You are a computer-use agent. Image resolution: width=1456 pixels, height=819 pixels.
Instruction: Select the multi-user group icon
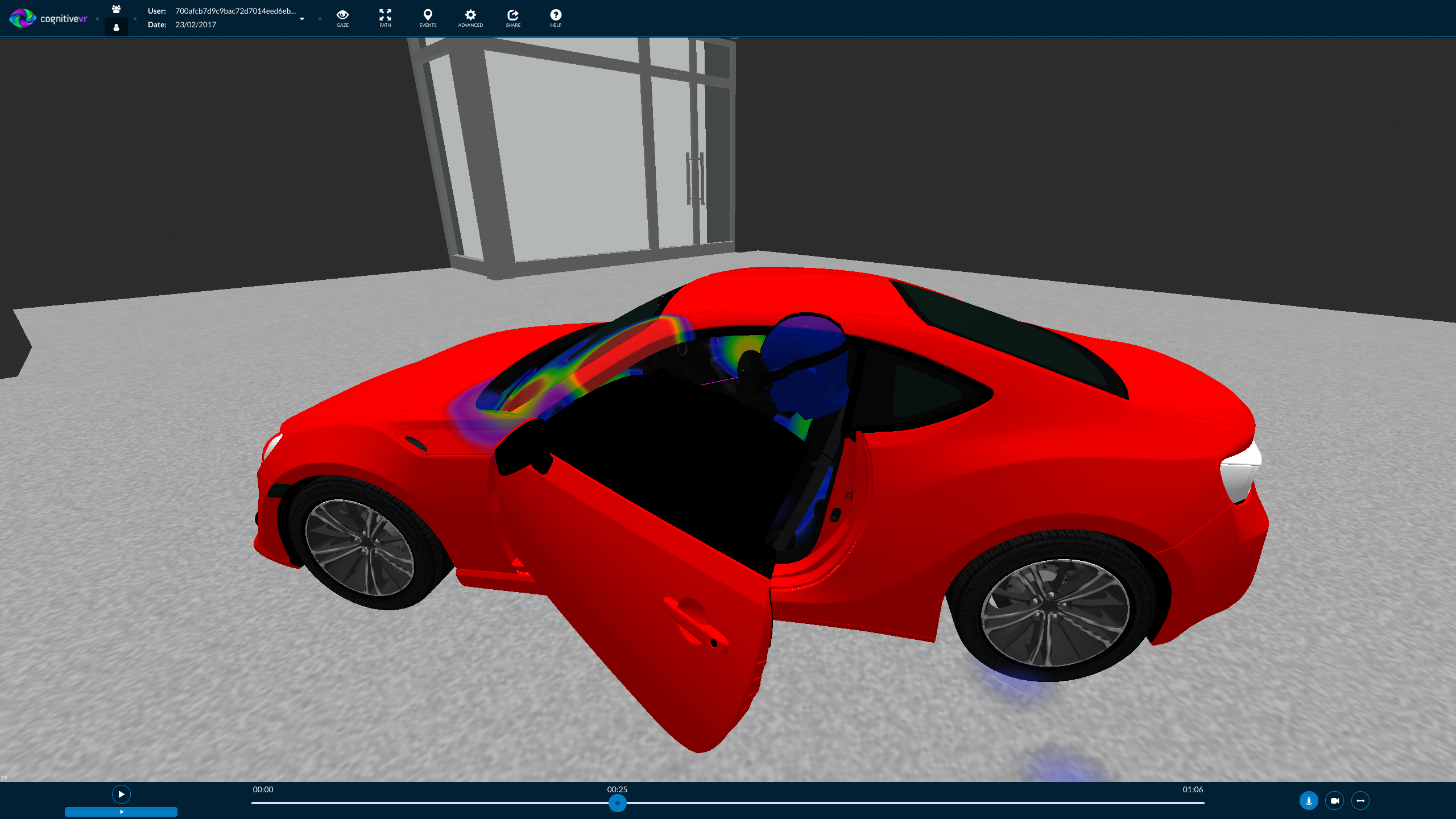(117, 8)
